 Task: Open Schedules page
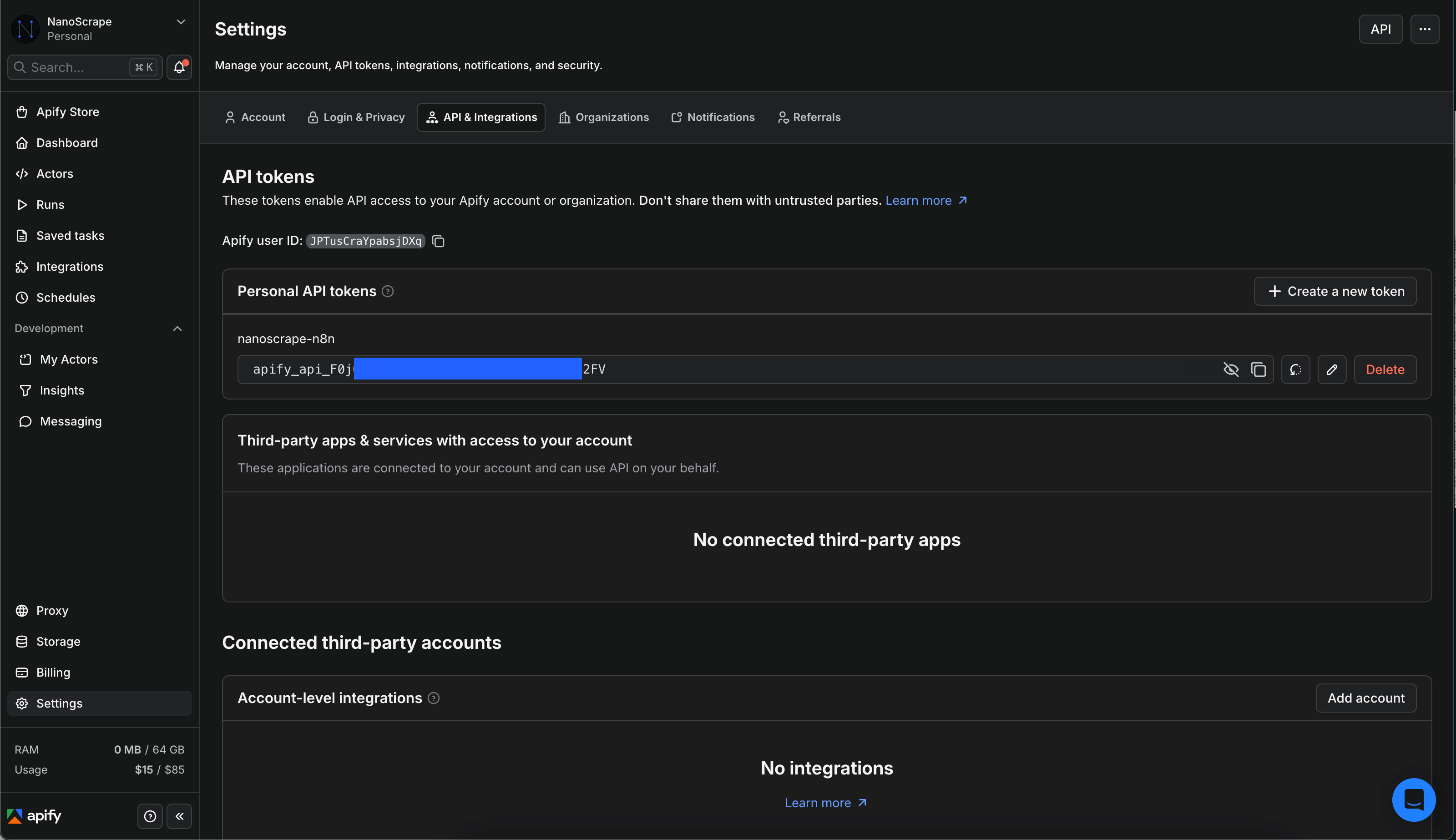99,298
